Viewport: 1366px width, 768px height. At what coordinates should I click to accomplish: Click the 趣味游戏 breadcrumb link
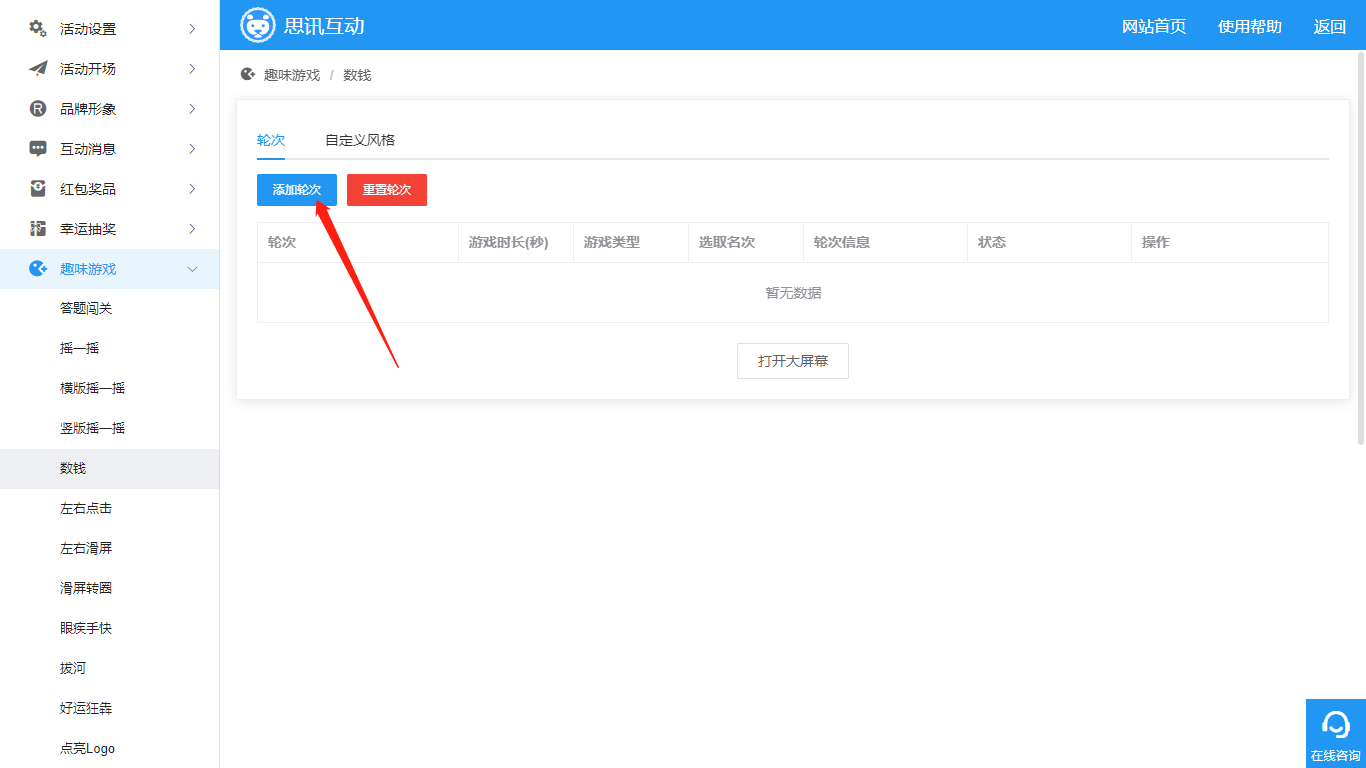(x=292, y=75)
